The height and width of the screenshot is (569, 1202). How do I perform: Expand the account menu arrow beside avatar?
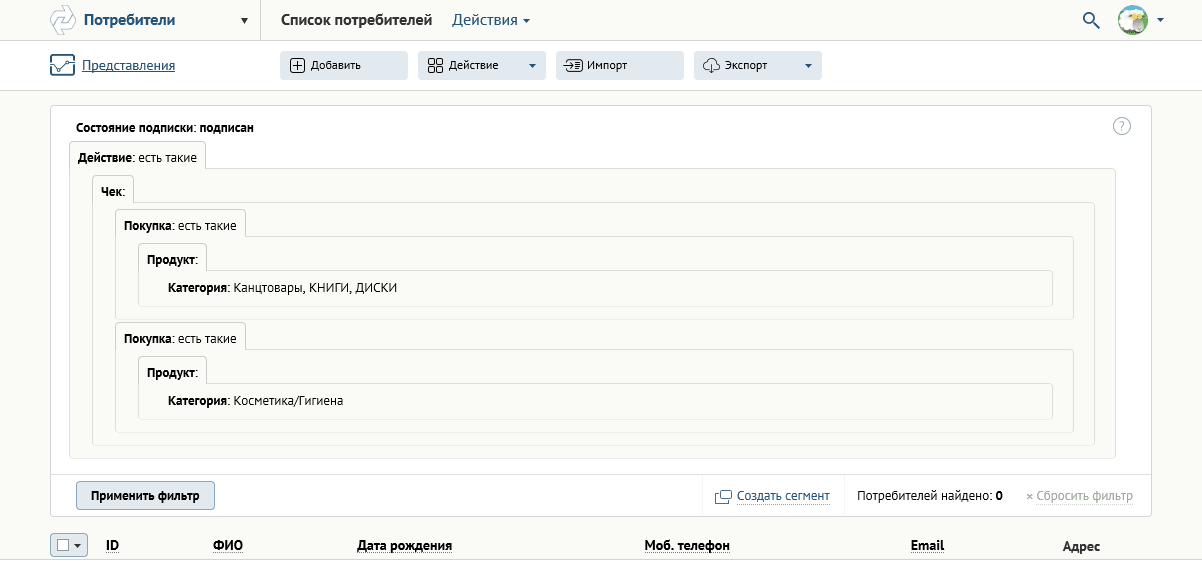click(x=1160, y=20)
